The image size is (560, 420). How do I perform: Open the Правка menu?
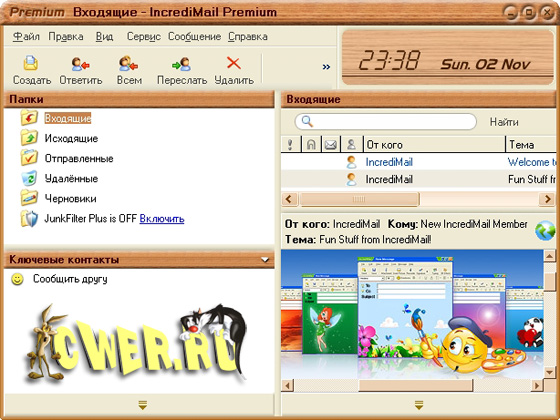[x=66, y=36]
